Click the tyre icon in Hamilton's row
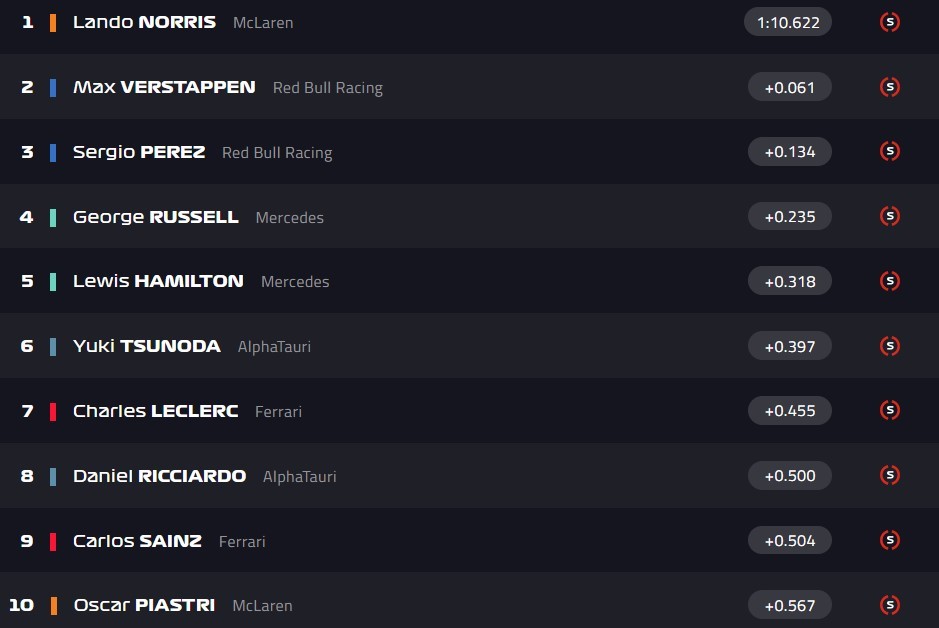The image size is (939, 628). (x=889, y=281)
